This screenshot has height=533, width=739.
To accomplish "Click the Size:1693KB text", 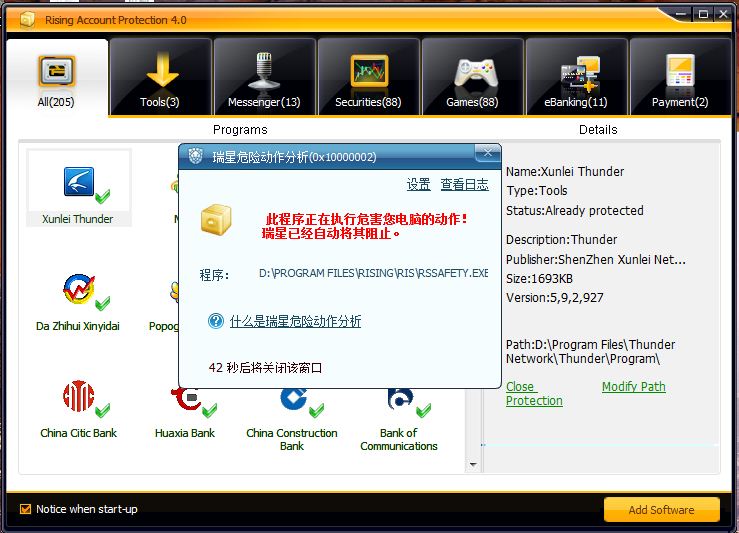I will [539, 279].
